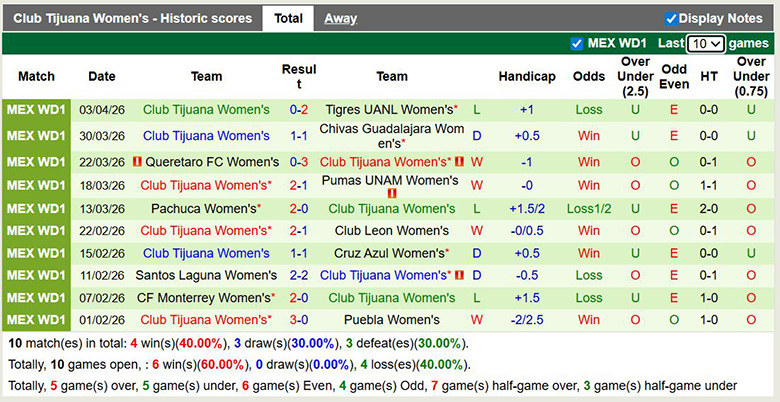Click red card icon in the 11/02/26 row

(459, 275)
